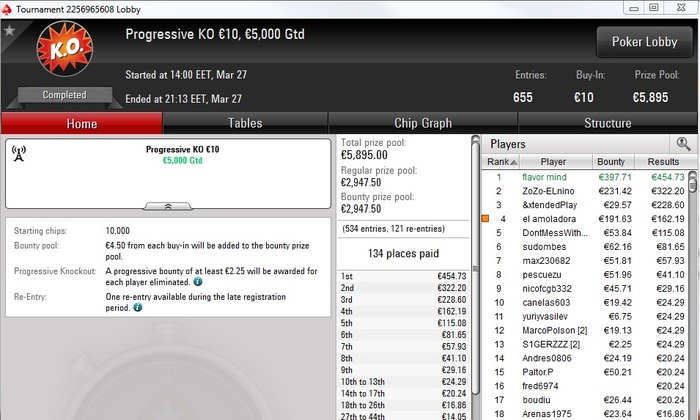
Task: Switch to the Tables tab
Action: click(245, 123)
